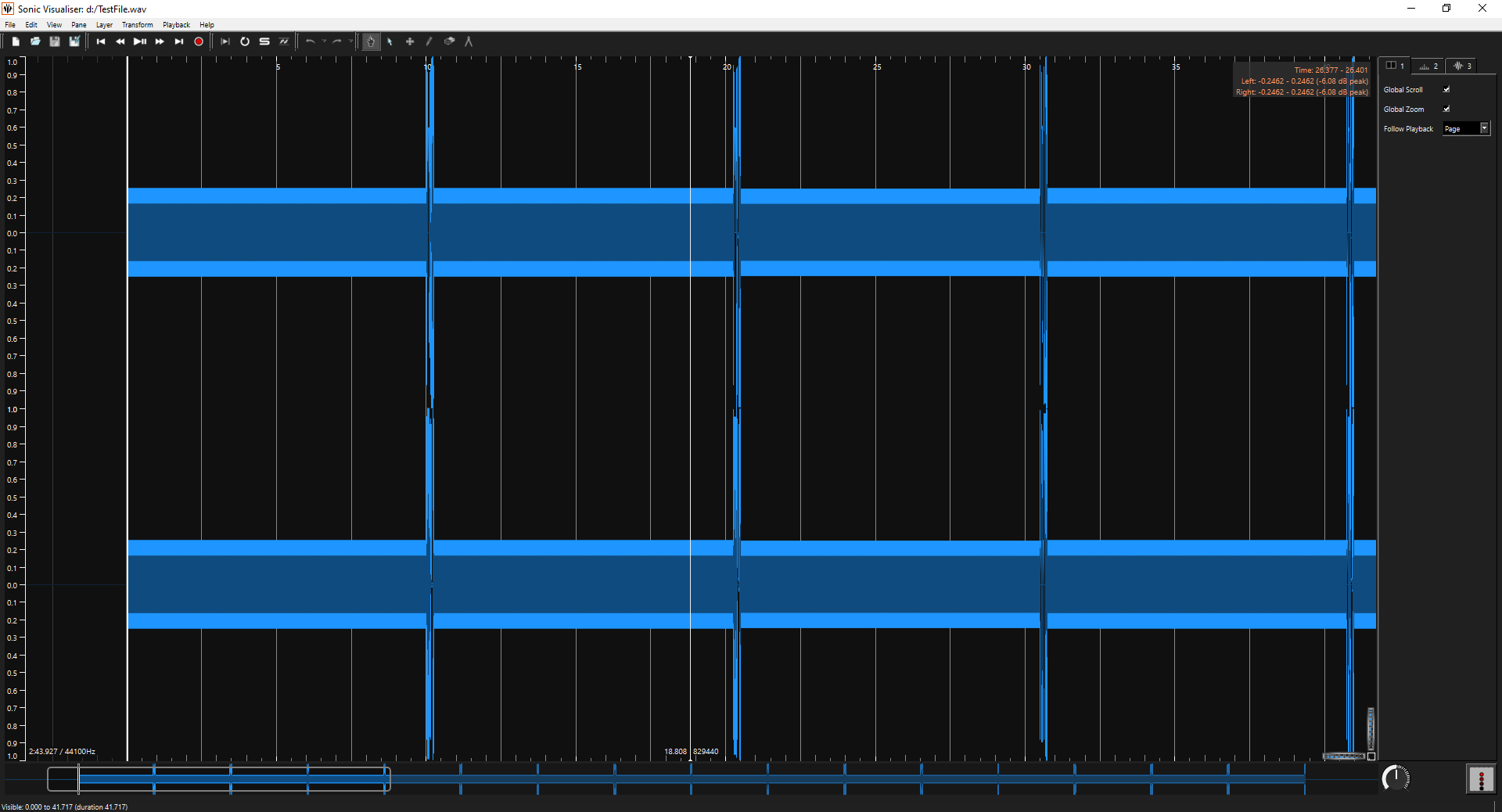The image size is (1502, 812).
Task: Disable the Global Scroll checkbox
Action: (1446, 89)
